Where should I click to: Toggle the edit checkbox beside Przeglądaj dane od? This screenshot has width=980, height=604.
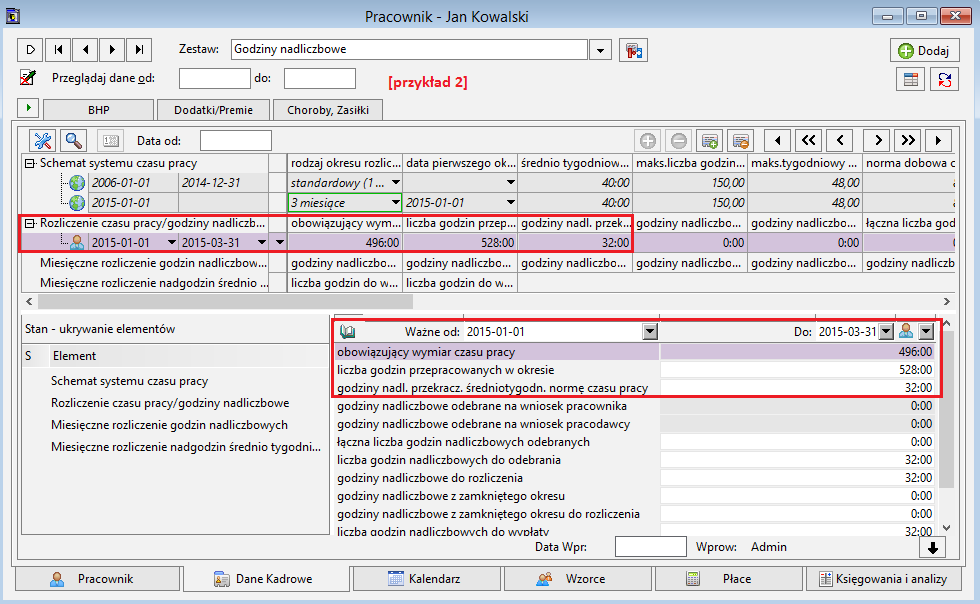coord(28,78)
